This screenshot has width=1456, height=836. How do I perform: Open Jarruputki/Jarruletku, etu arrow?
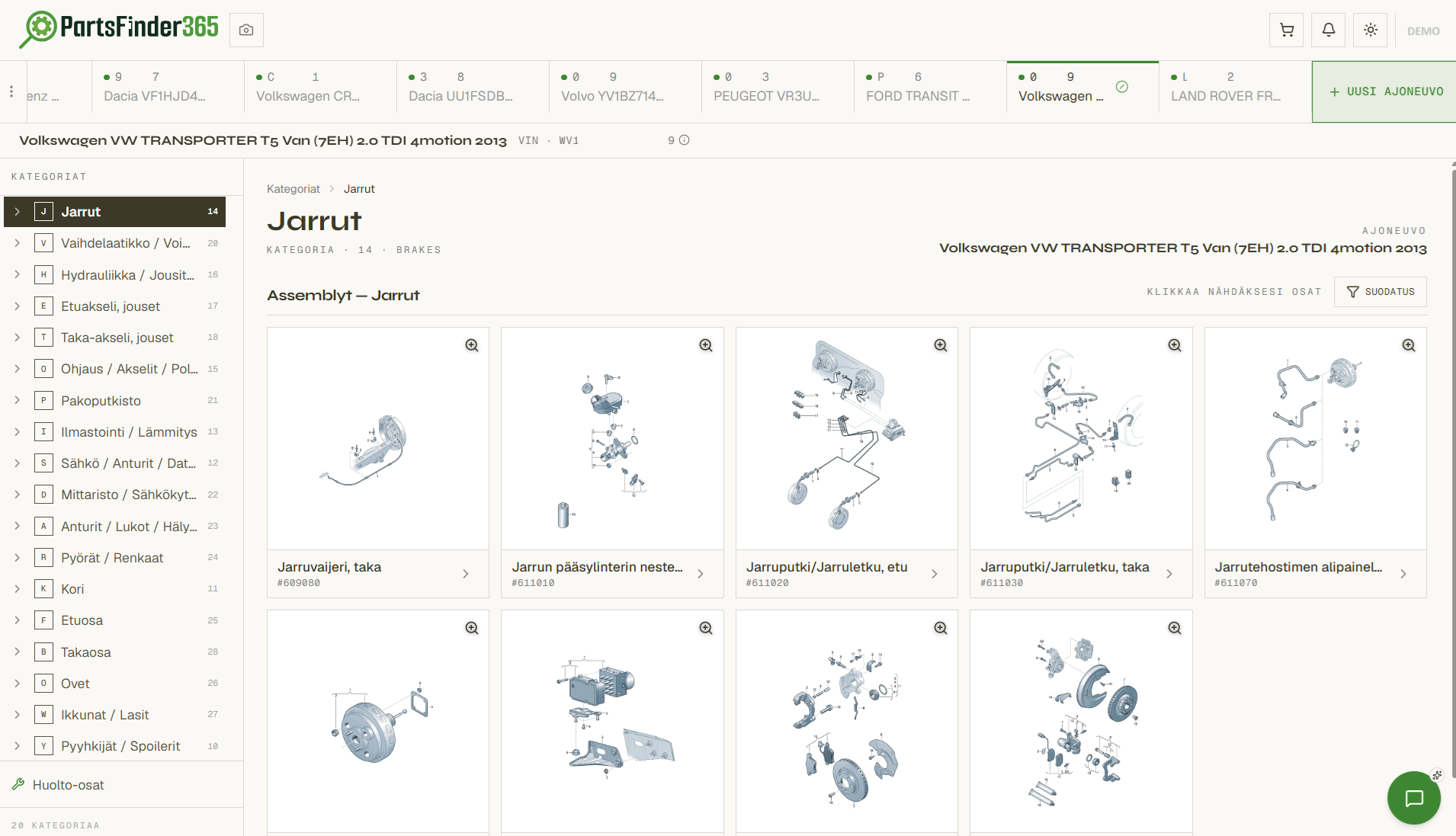(935, 574)
